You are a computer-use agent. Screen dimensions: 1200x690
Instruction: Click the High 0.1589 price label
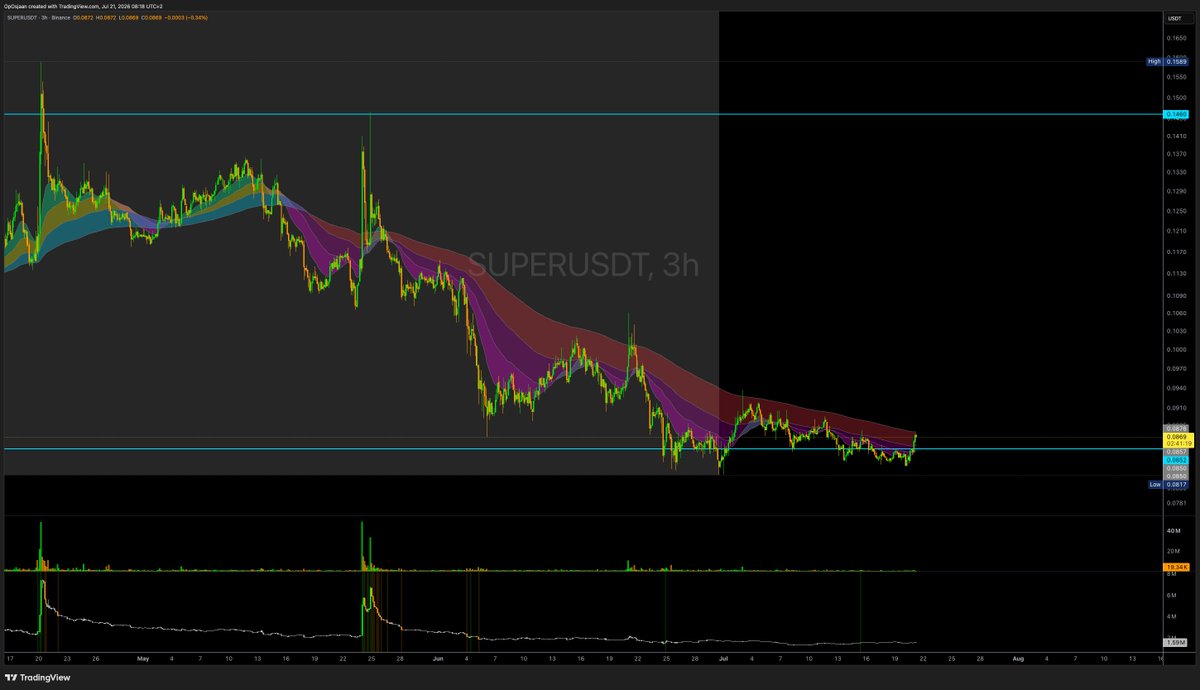tap(1167, 61)
